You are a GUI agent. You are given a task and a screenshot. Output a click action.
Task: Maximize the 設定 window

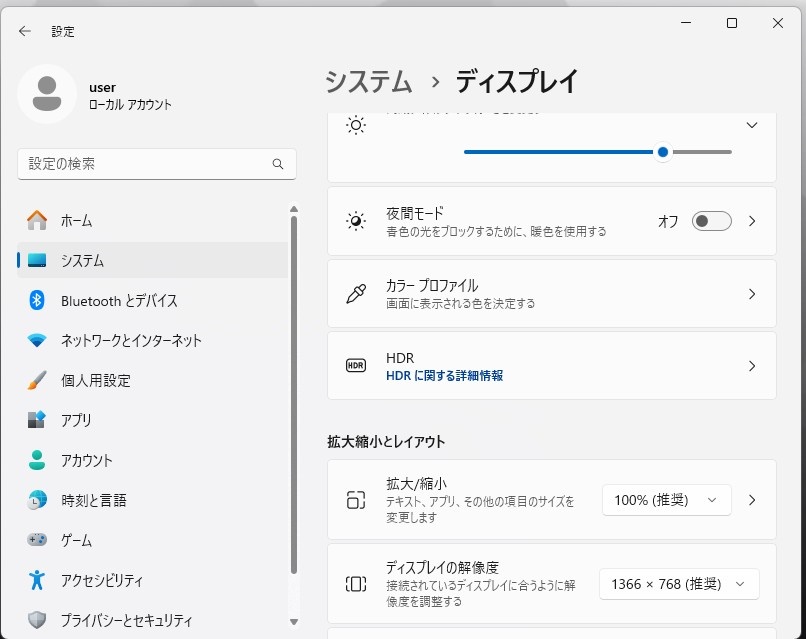(x=732, y=23)
